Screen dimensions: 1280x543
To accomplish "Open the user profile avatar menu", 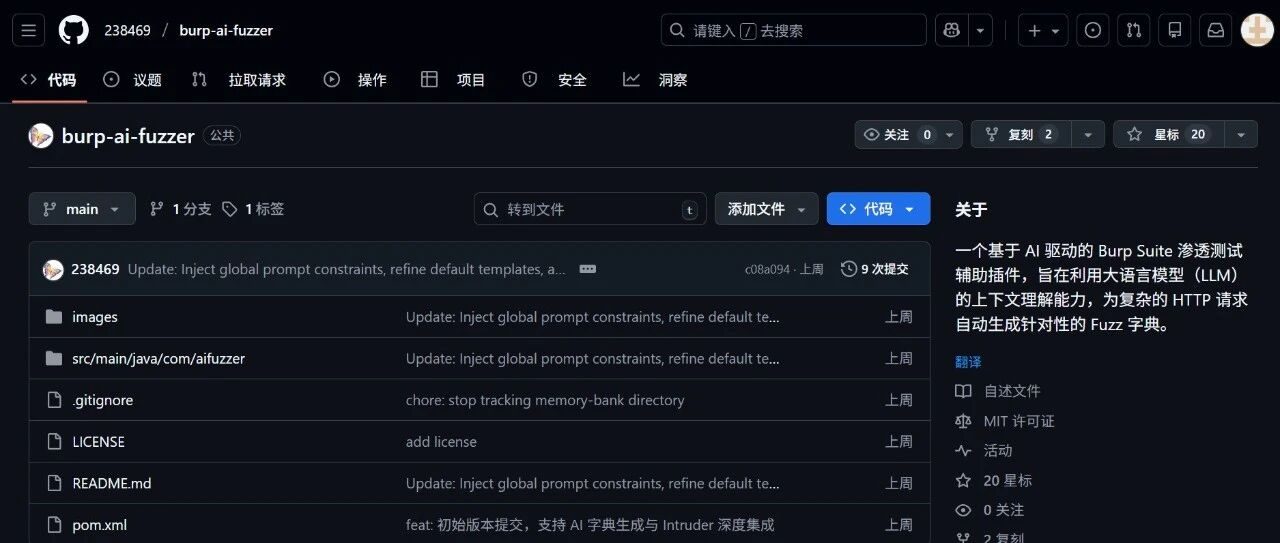I will point(1257,30).
